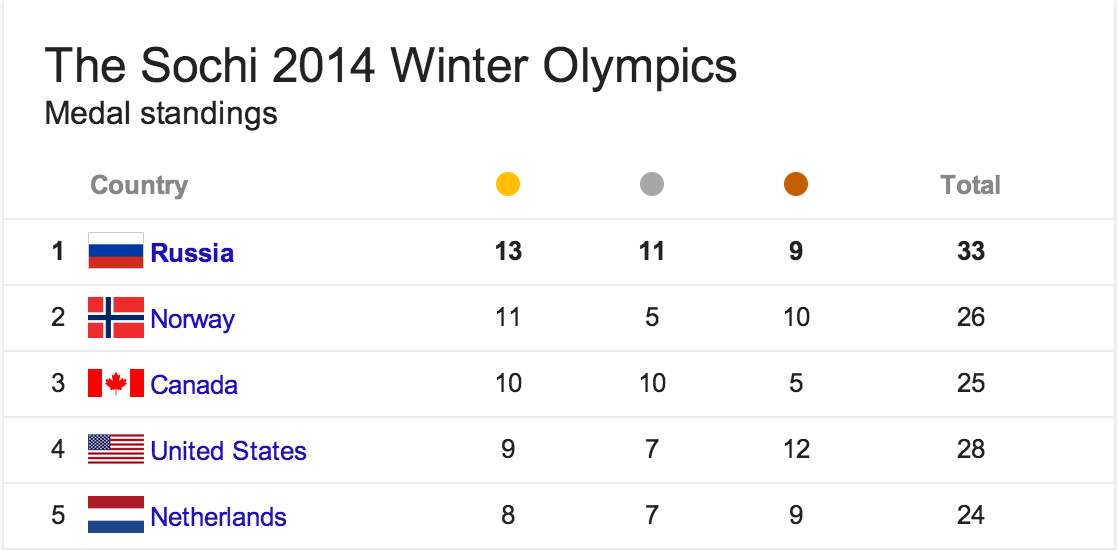
Task: Click the Medal standings subtitle
Action: click(161, 113)
